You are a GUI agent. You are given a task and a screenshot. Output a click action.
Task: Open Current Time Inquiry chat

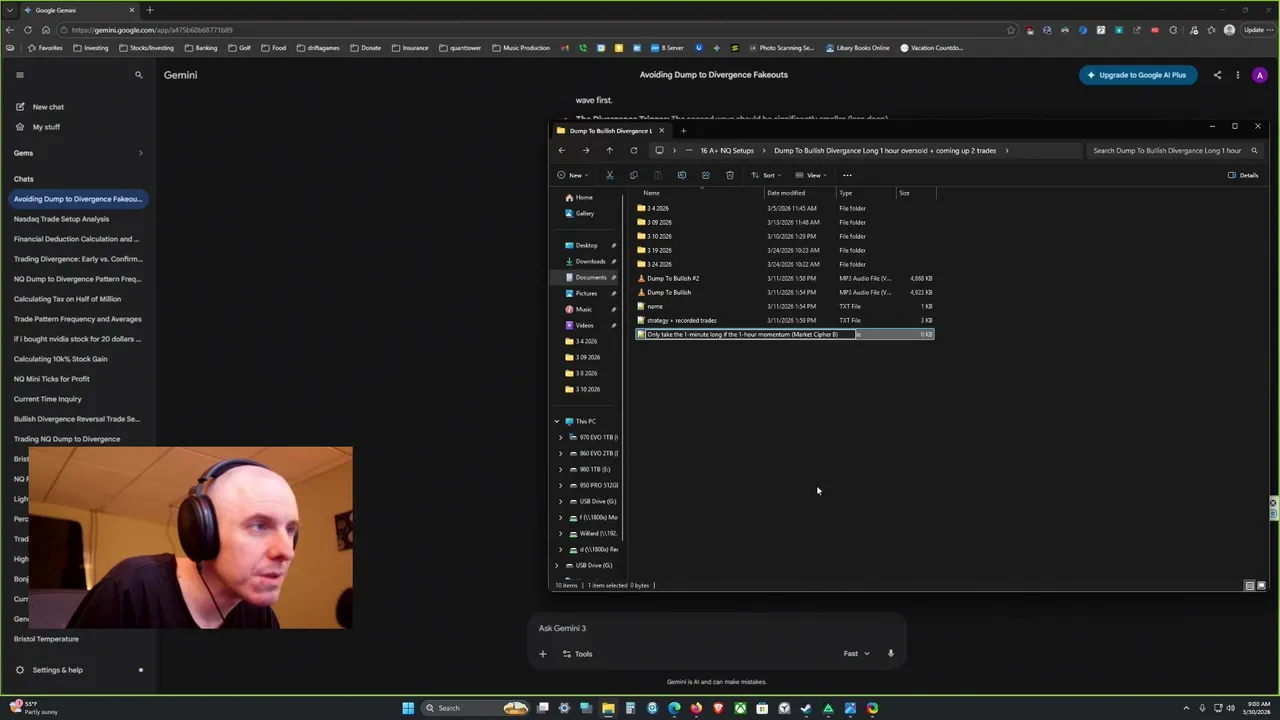coord(48,399)
